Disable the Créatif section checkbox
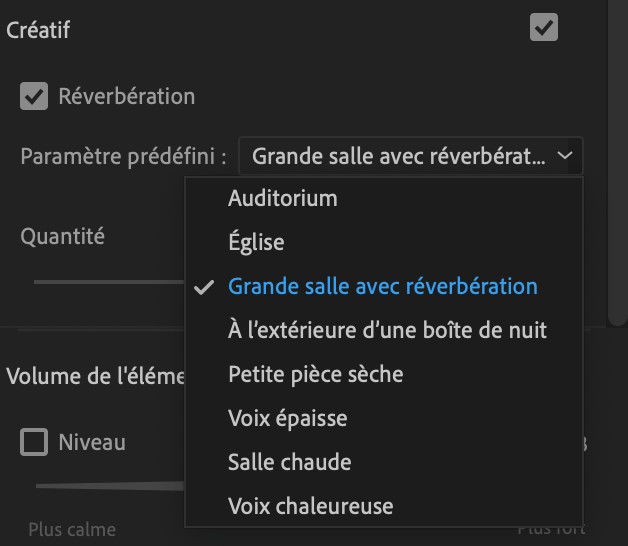This screenshot has width=628, height=546. point(543,27)
